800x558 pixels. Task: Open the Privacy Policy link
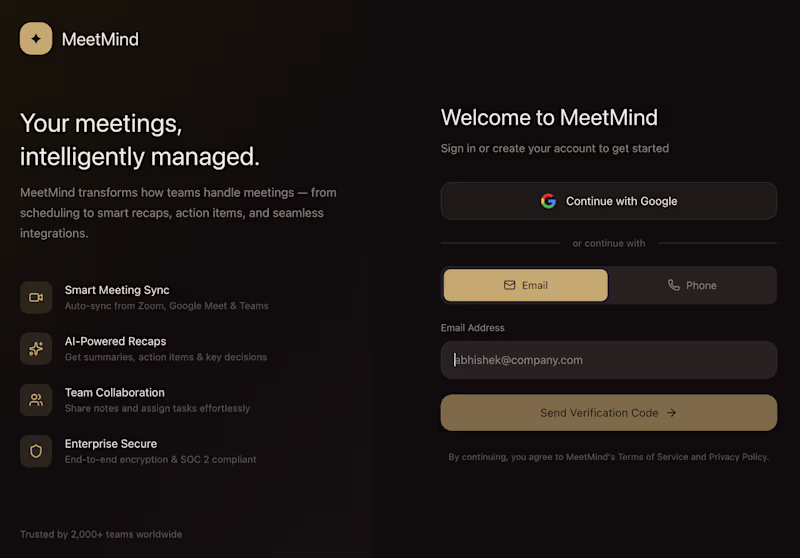[x=738, y=457]
